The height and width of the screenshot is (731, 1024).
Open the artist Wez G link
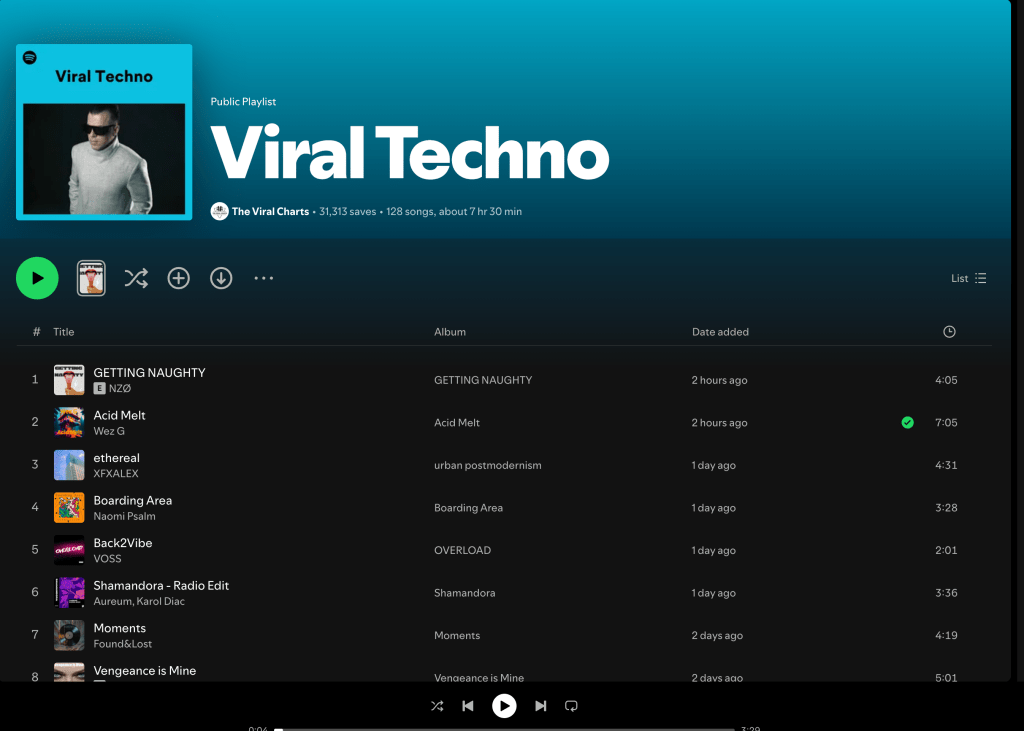[108, 431]
